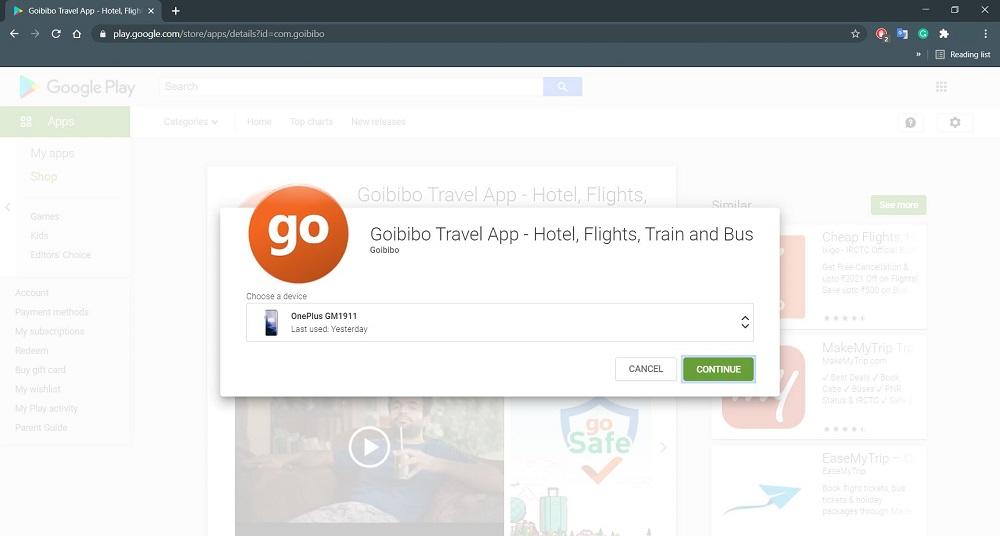Click the browser forward arrow

35,34
